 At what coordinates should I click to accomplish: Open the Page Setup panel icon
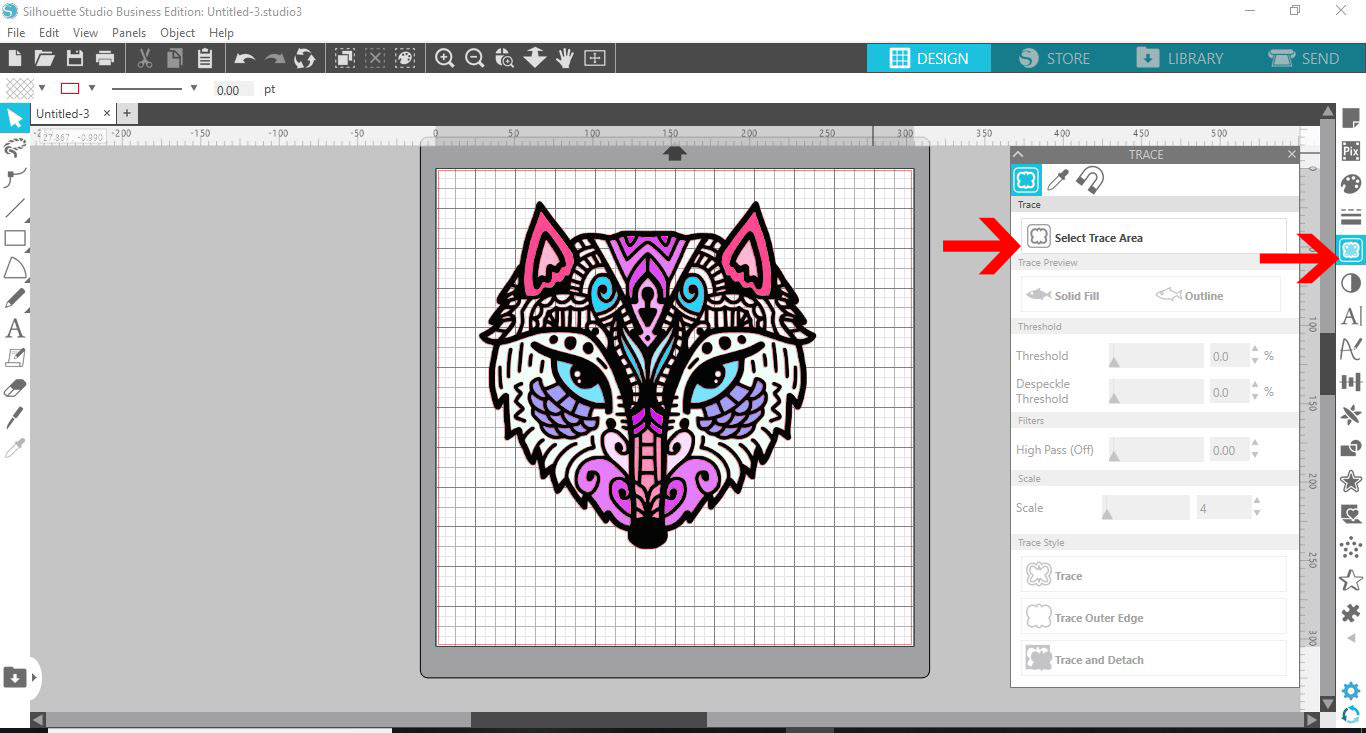pyautogui.click(x=1351, y=119)
